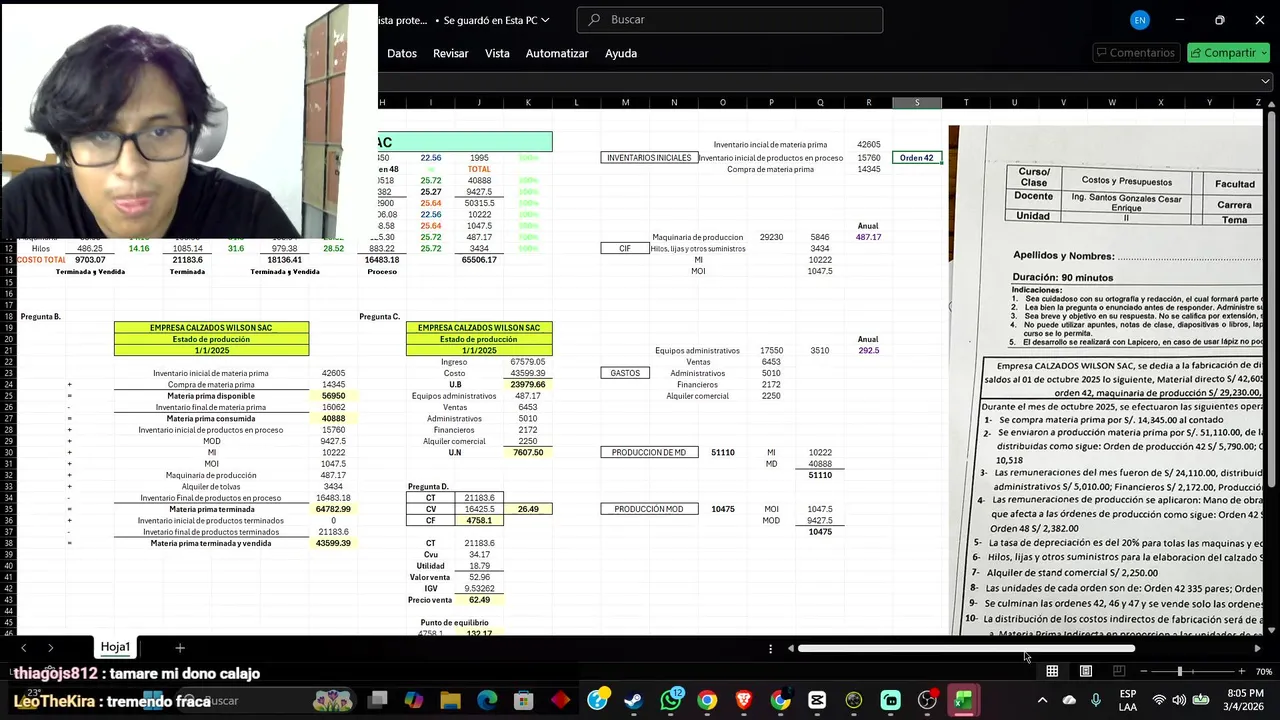Open Brave browser from the taskbar
This screenshot has height=720, width=1280.
(x=743, y=700)
